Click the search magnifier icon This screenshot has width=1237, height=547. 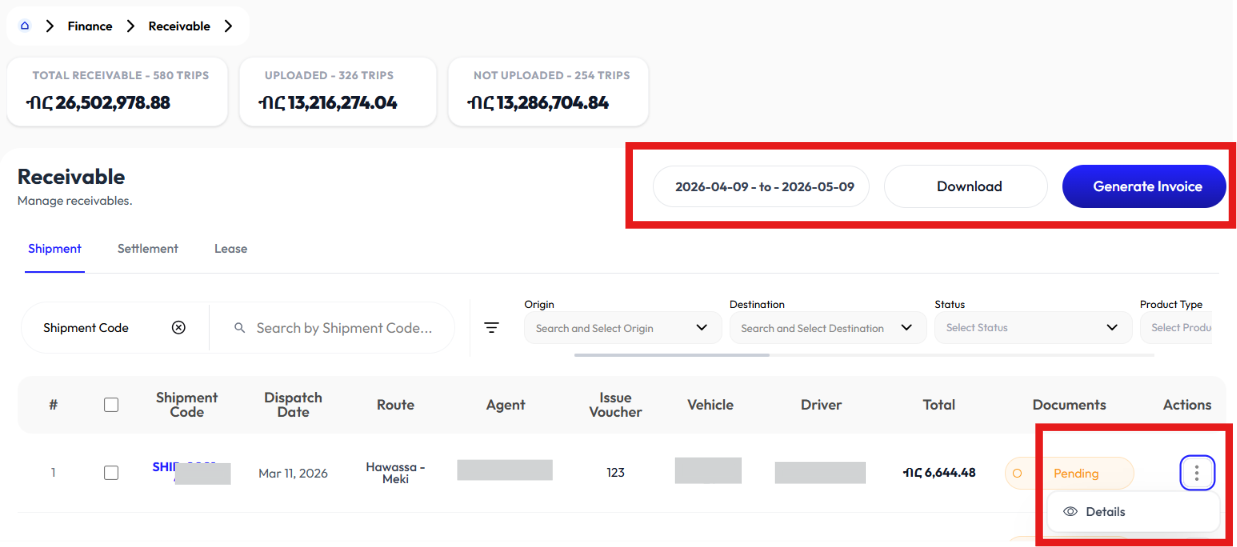[239, 327]
